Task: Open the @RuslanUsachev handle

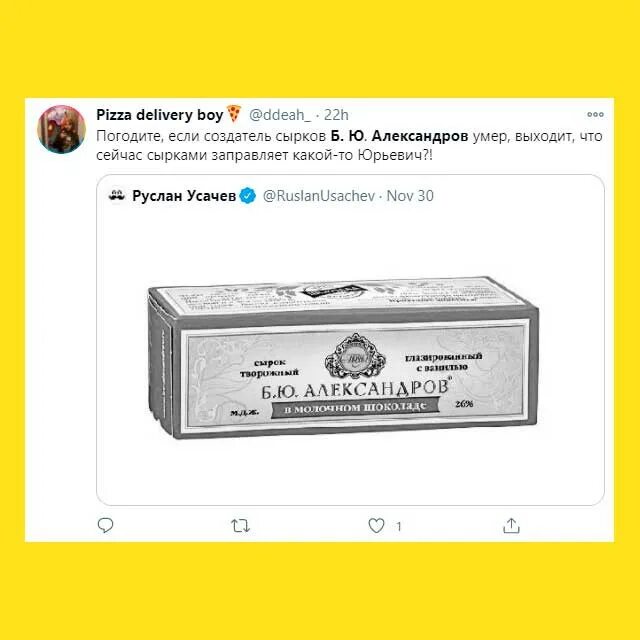Action: pos(319,196)
